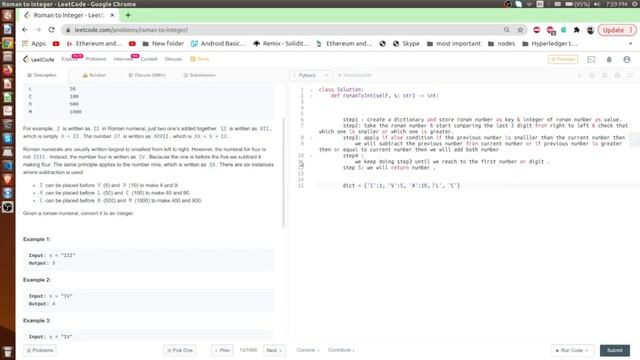Show more bookmarks overflow arrow

pyautogui.click(x=630, y=43)
